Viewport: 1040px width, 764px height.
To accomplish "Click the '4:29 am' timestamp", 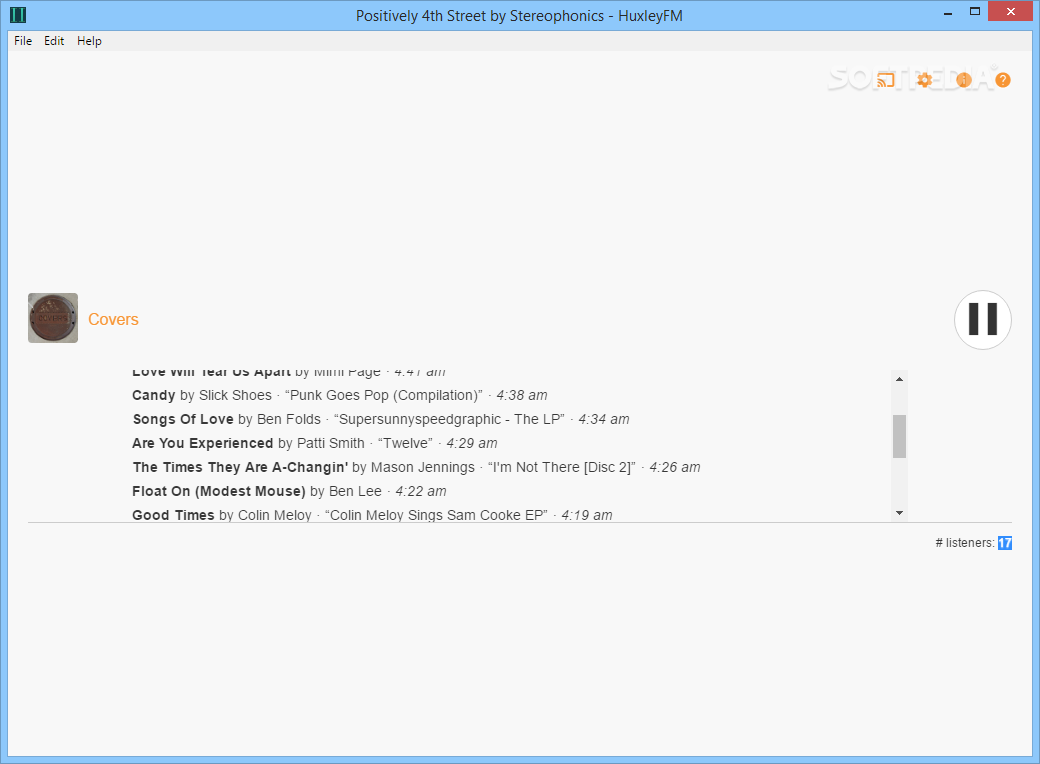I will coord(472,443).
